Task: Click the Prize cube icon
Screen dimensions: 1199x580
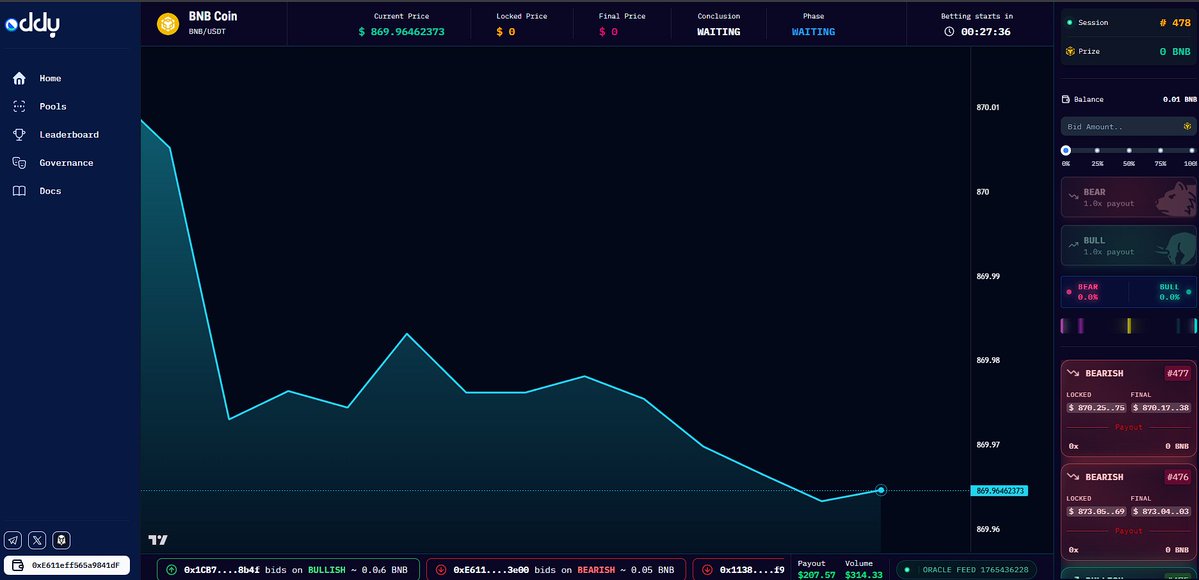Action: coord(1070,51)
